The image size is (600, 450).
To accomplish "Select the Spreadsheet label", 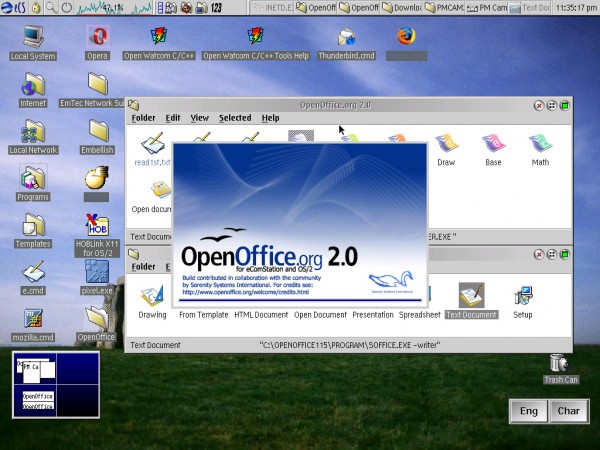I will [420, 315].
